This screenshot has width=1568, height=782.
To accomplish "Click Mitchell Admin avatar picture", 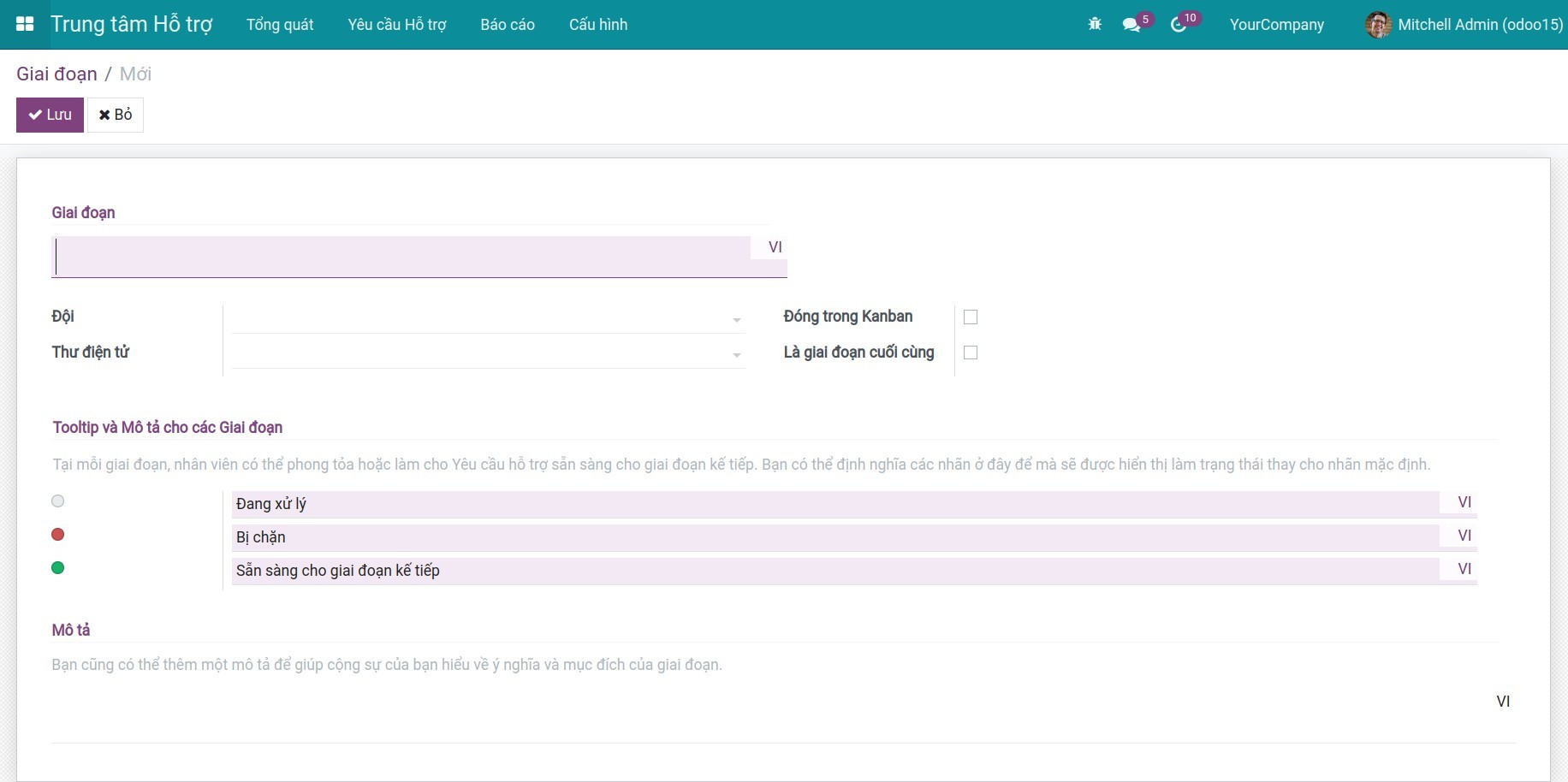I will coord(1378,25).
